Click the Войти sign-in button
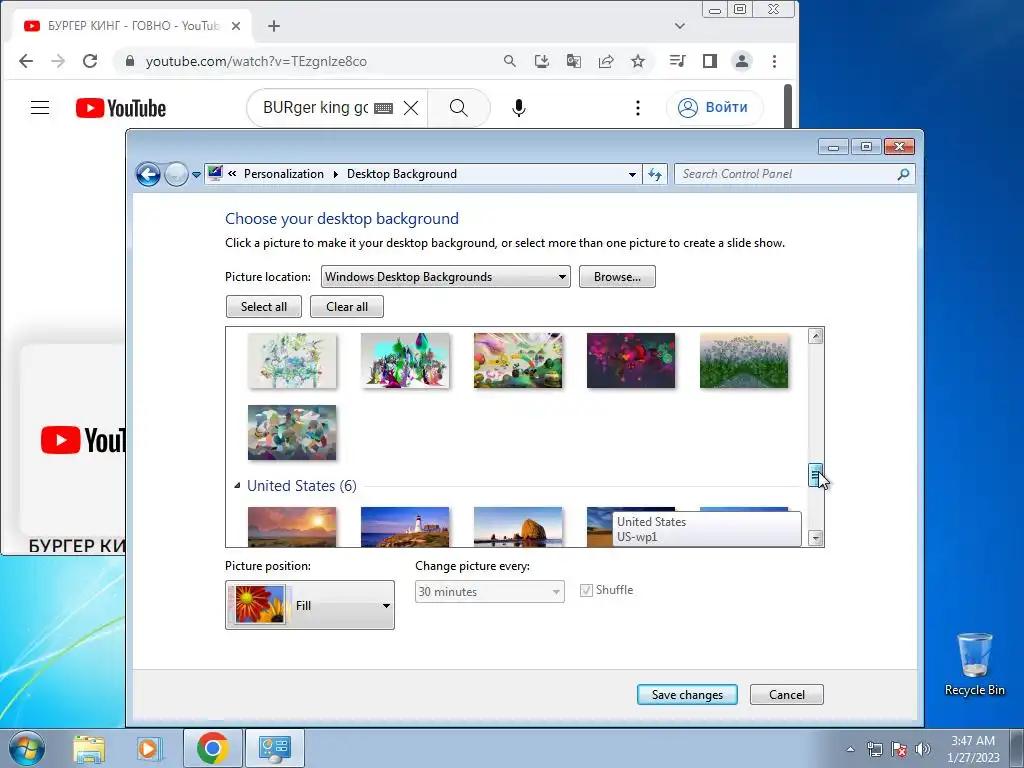This screenshot has height=768, width=1024. 714,108
